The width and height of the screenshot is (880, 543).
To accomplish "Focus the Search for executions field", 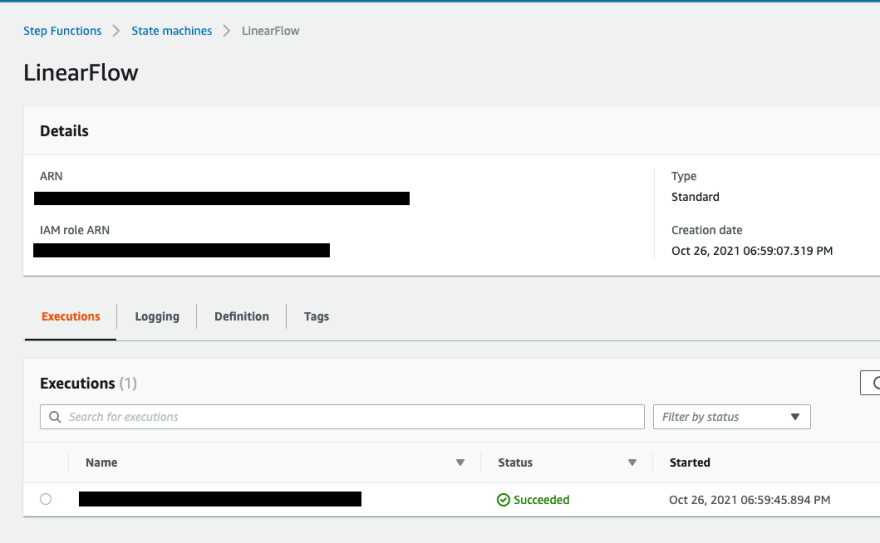I will 342,417.
